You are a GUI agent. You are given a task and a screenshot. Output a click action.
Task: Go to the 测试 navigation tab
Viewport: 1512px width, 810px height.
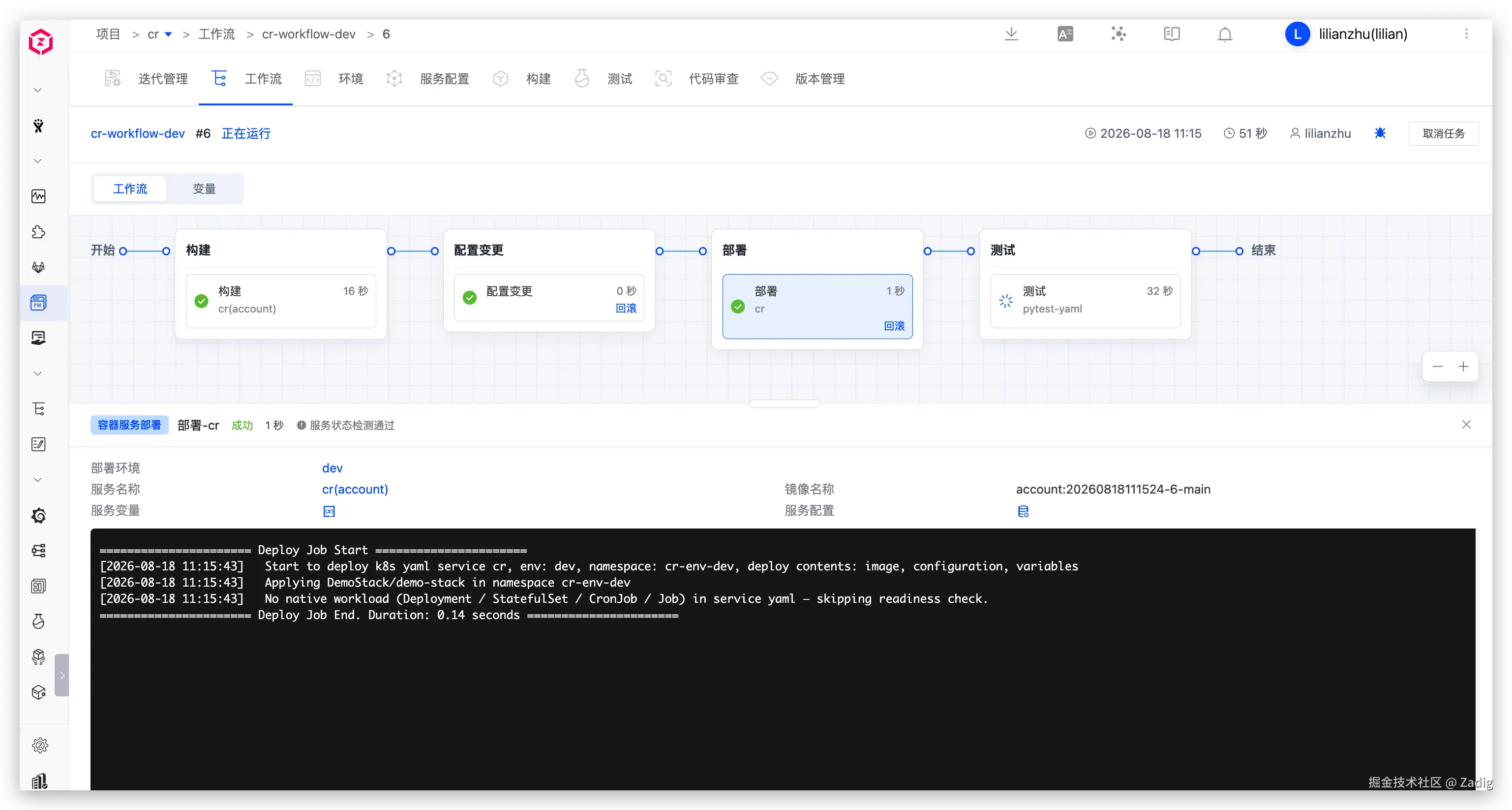[x=603, y=79]
